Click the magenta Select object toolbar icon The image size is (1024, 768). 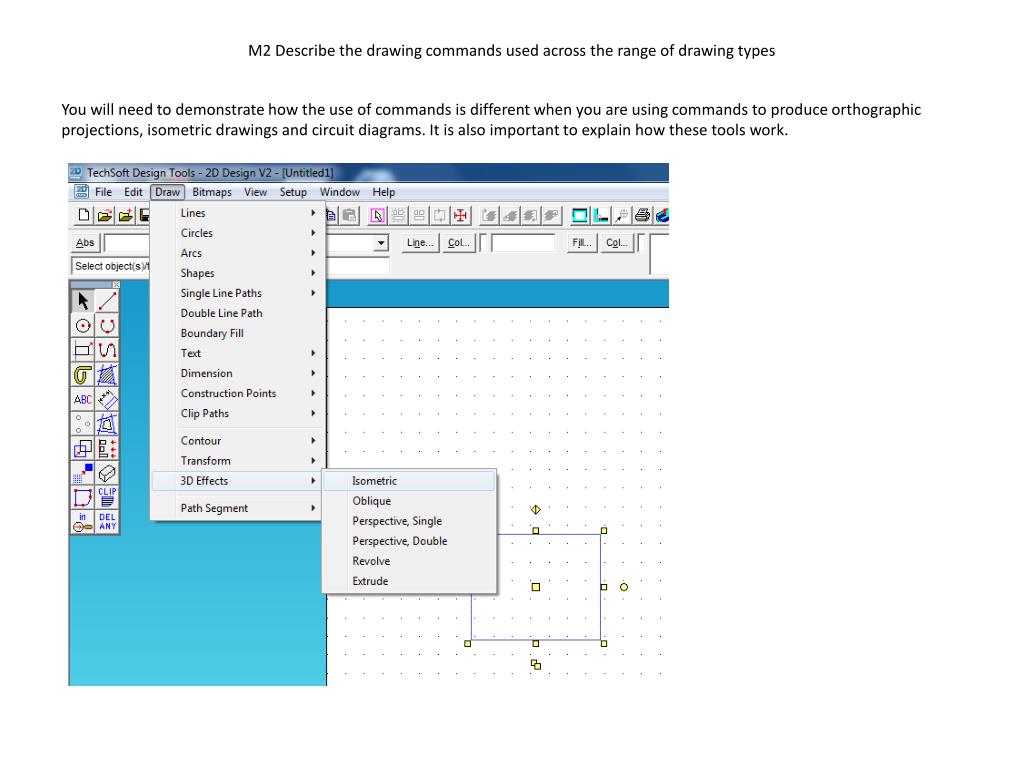click(377, 215)
